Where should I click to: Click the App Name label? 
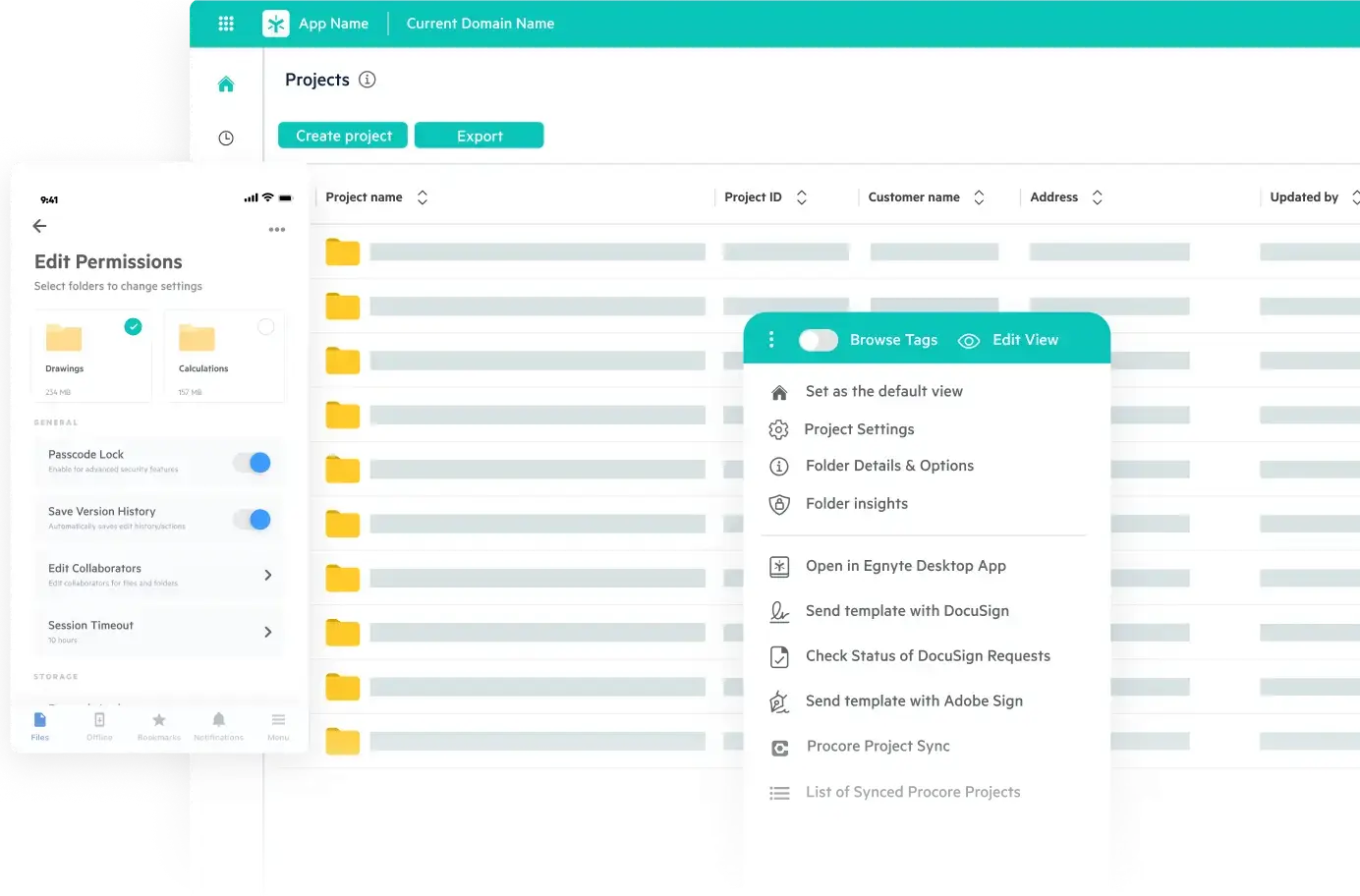[334, 24]
